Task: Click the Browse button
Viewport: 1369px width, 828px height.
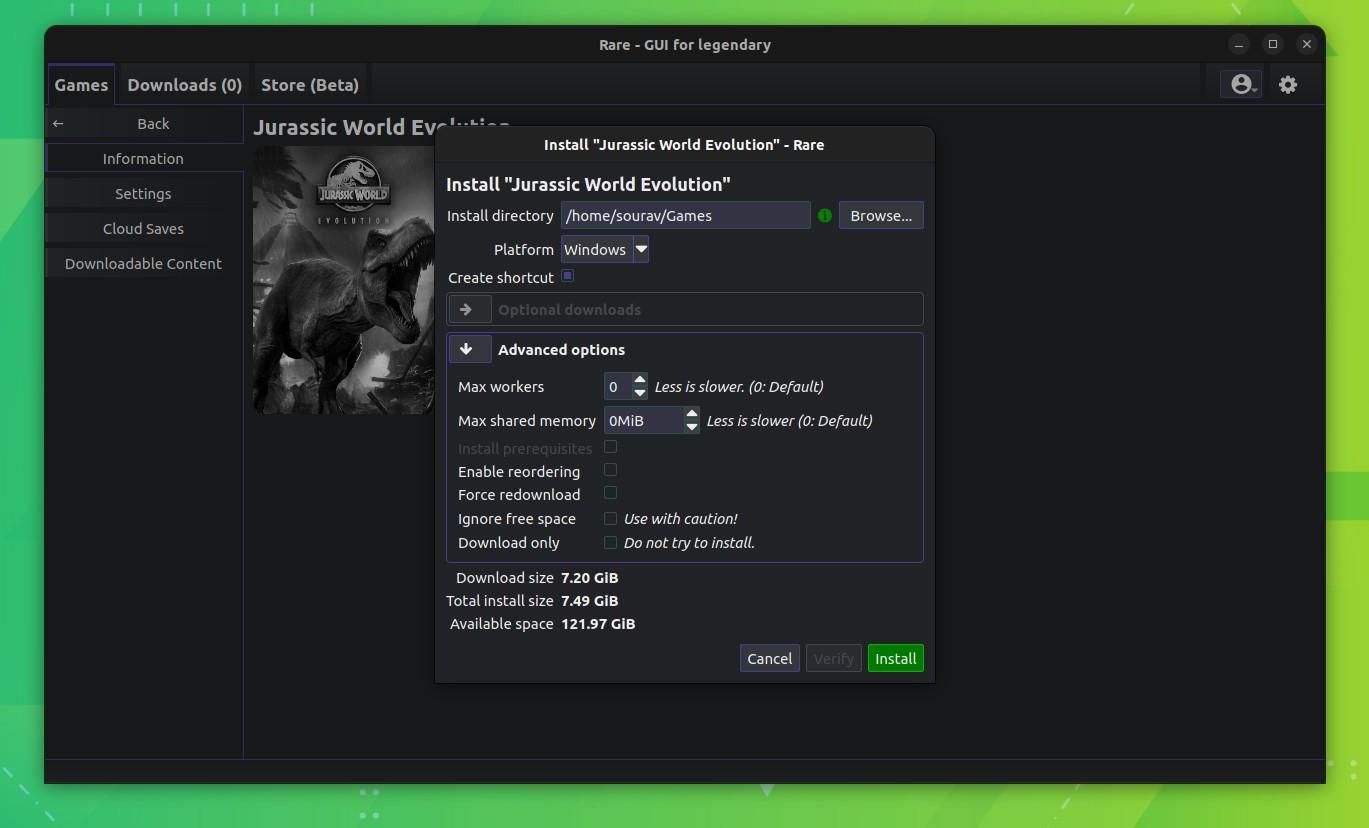Action: (880, 215)
